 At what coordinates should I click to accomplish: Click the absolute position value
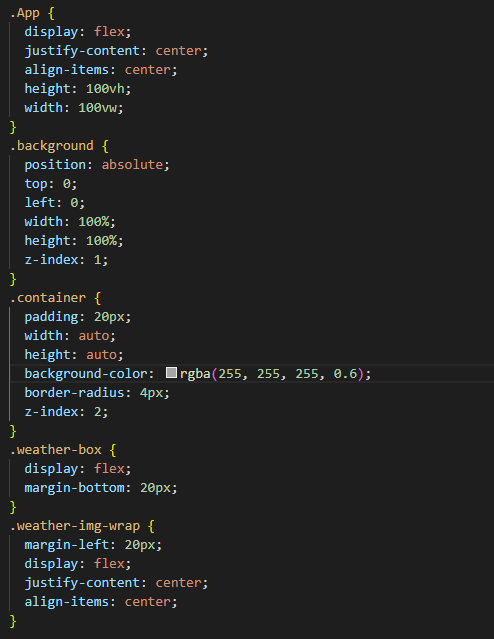[x=132, y=165]
